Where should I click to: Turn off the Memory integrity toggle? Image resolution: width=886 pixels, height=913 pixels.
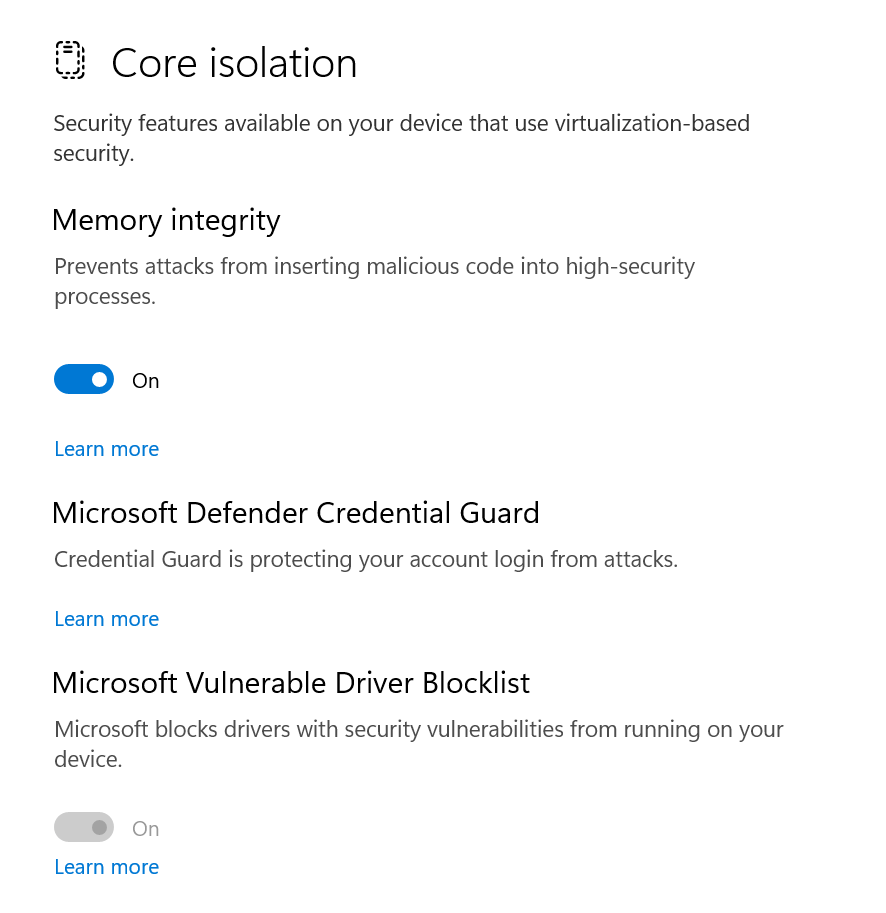(84, 380)
